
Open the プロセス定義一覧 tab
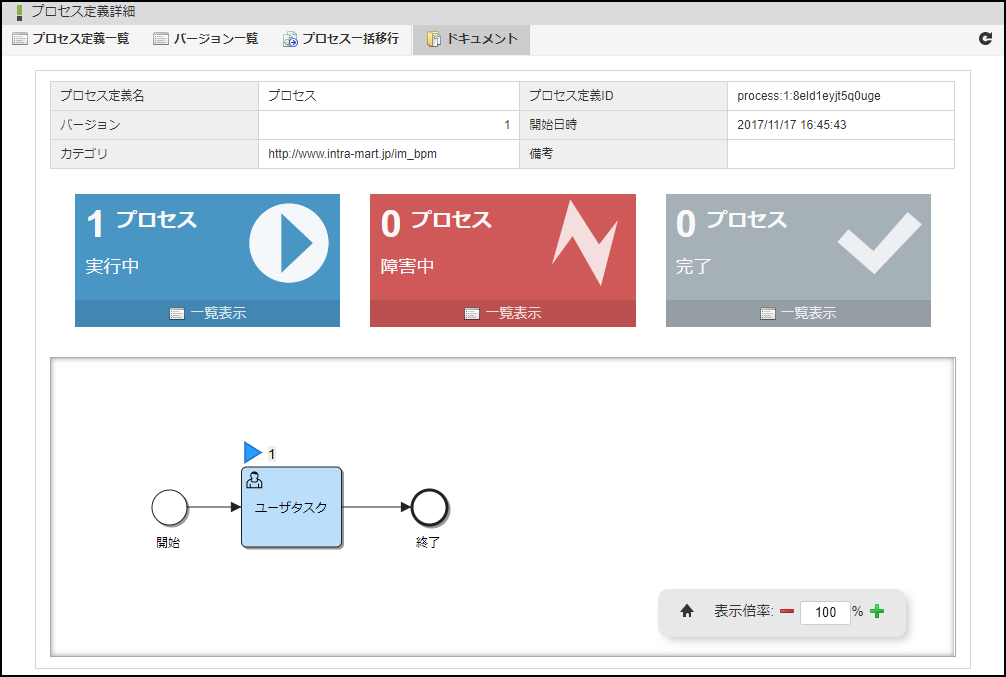click(71, 39)
